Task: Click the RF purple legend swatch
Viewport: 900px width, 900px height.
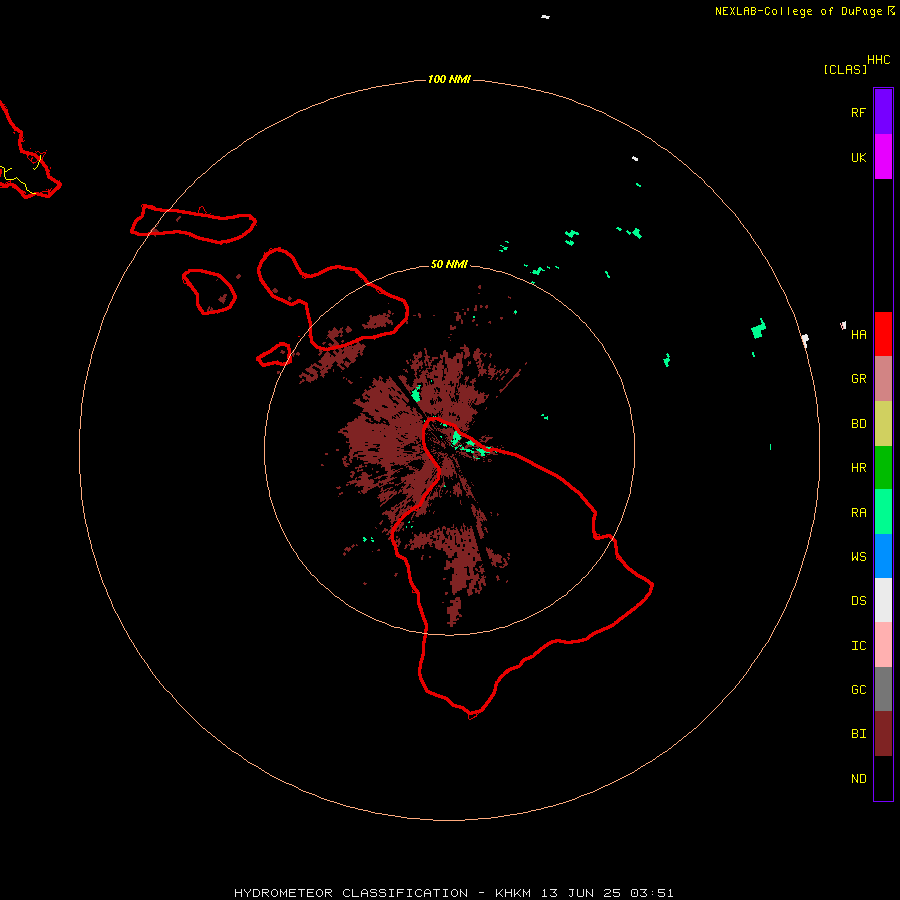Action: pos(883,112)
